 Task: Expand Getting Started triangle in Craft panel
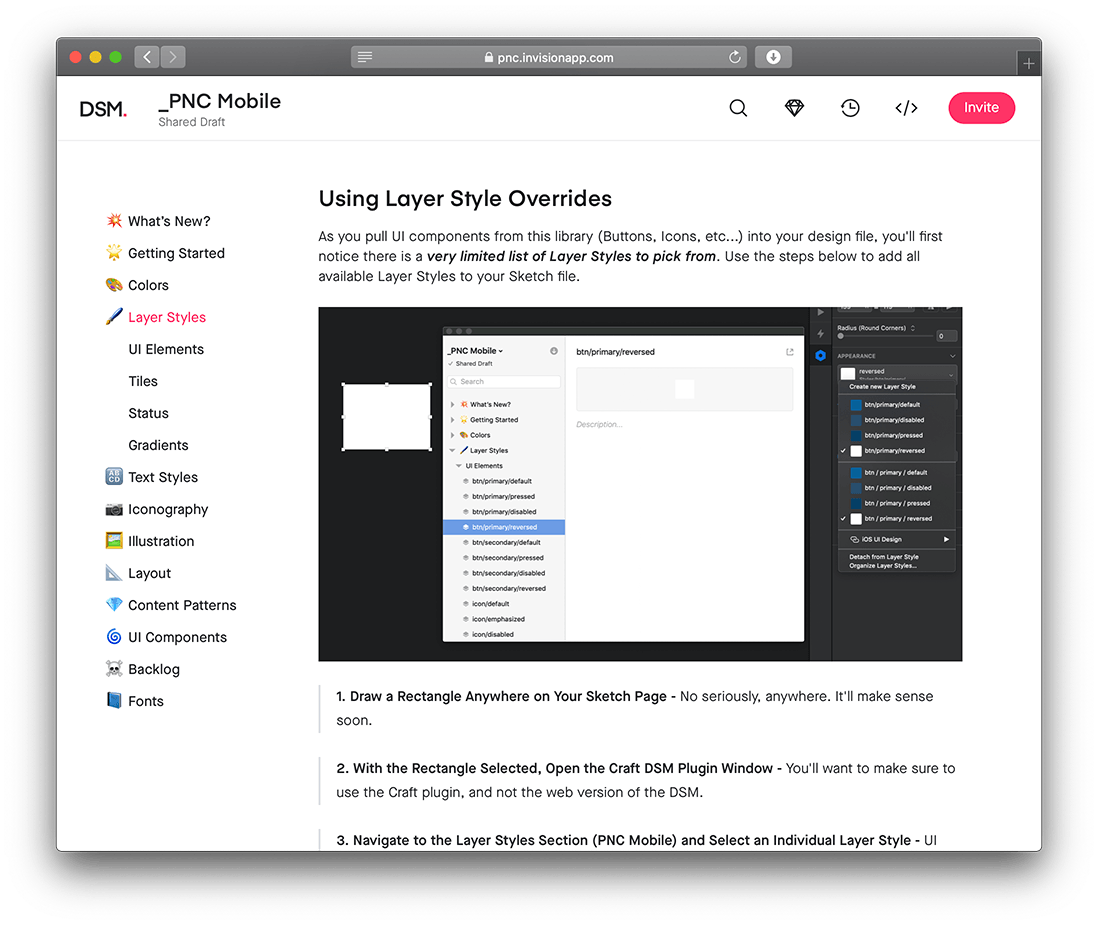point(453,420)
